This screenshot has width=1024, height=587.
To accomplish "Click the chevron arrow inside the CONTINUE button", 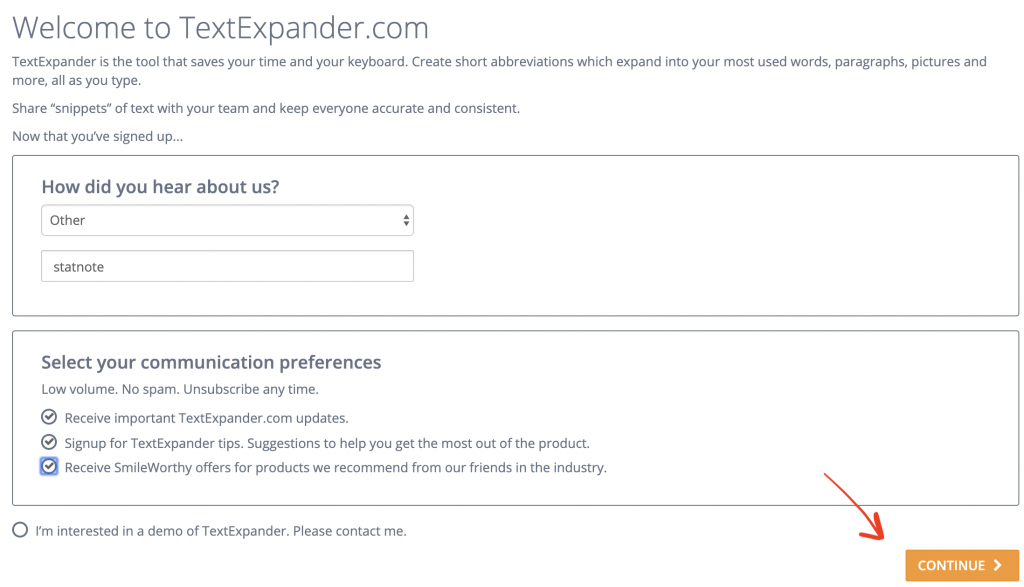I will (x=997, y=565).
